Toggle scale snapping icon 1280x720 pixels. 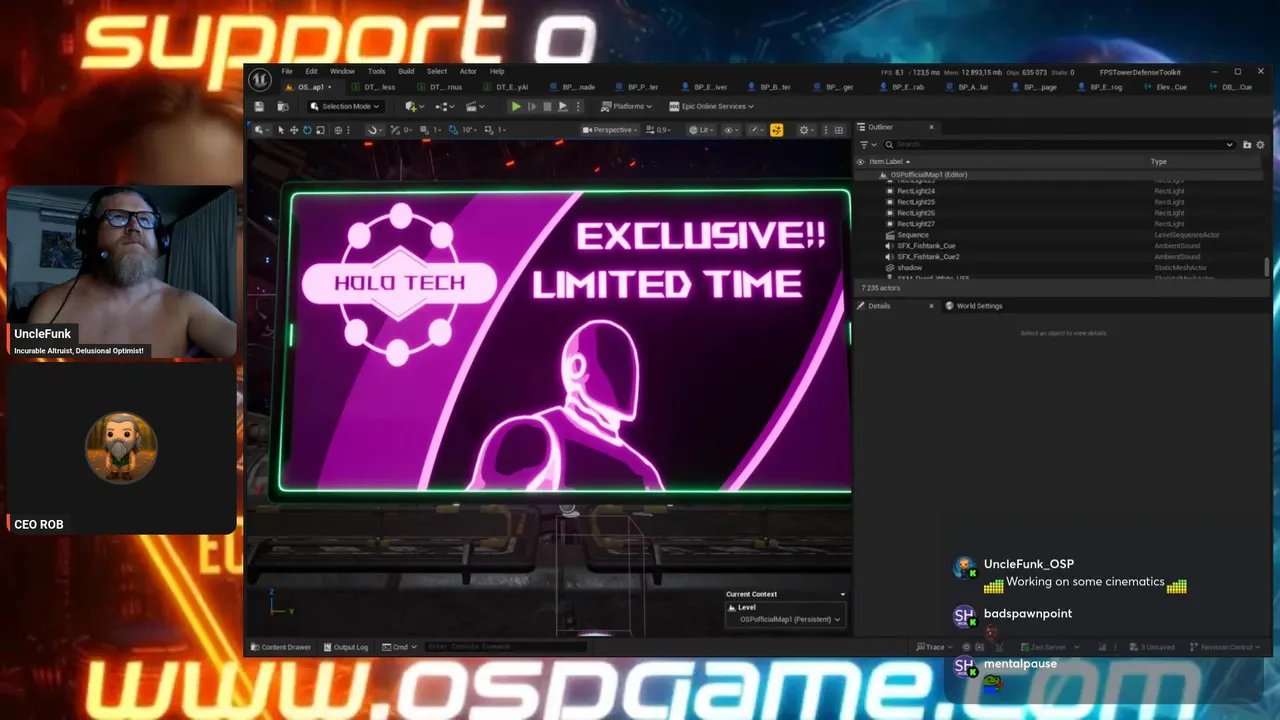pos(490,130)
